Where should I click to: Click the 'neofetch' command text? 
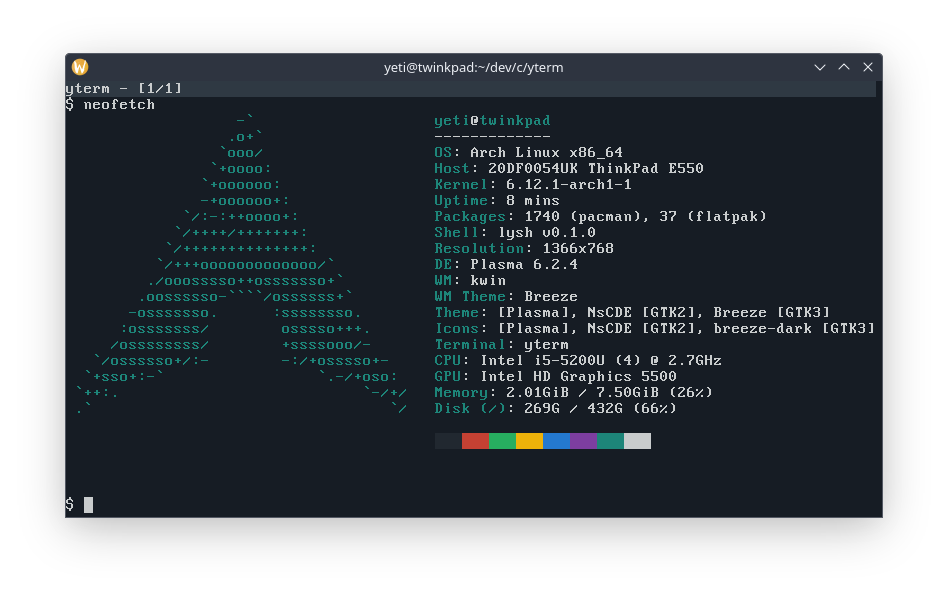pos(119,105)
